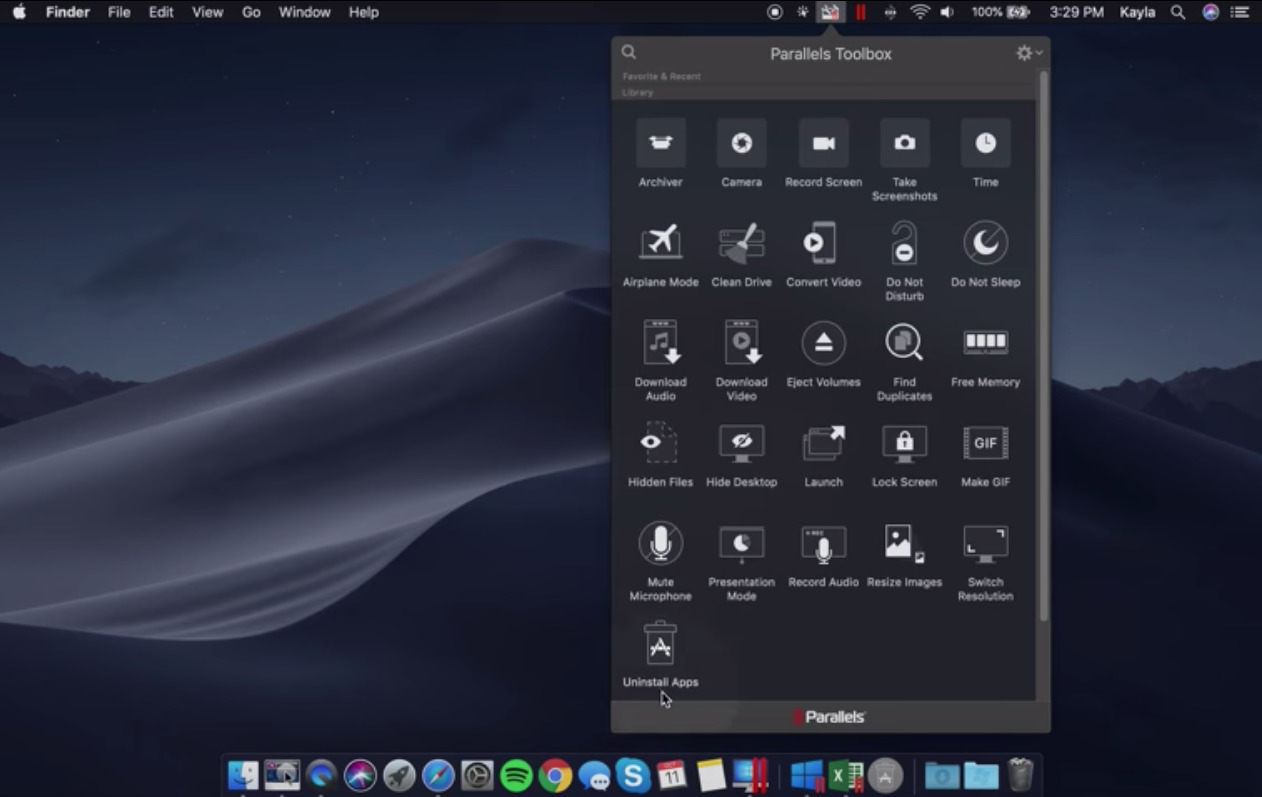Launch the Camera tool
This screenshot has width=1262, height=797.
(x=741, y=143)
